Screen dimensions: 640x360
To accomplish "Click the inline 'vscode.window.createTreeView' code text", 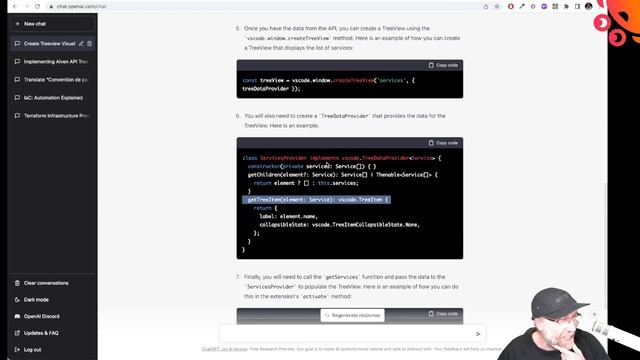I will [x=288, y=38].
